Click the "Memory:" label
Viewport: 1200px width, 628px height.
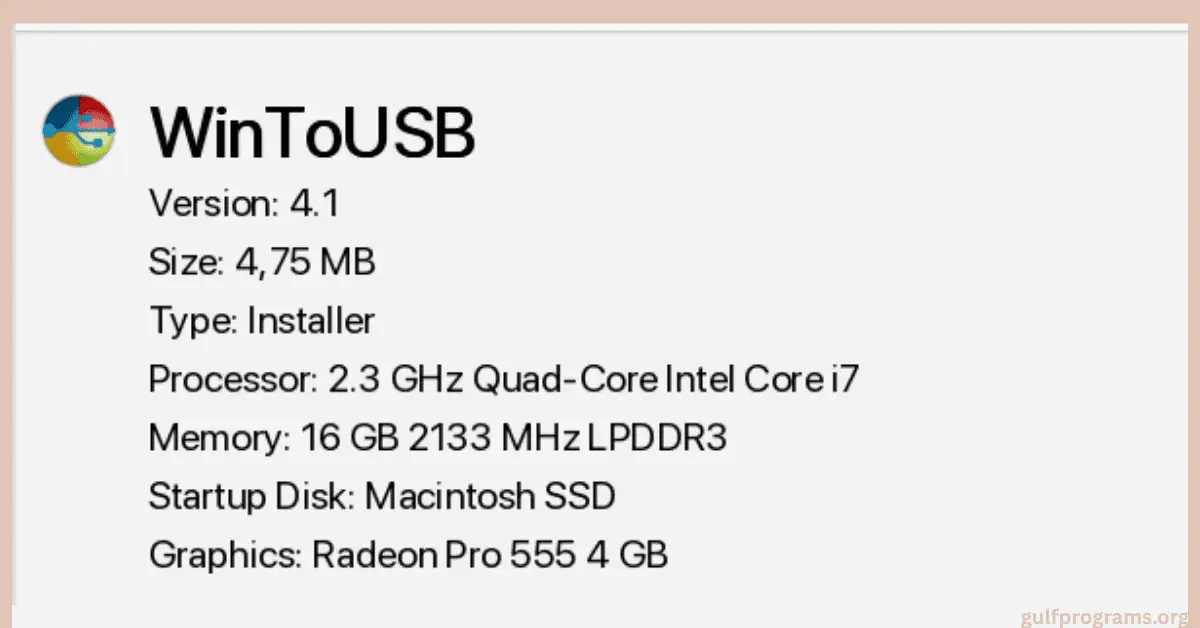(x=219, y=438)
